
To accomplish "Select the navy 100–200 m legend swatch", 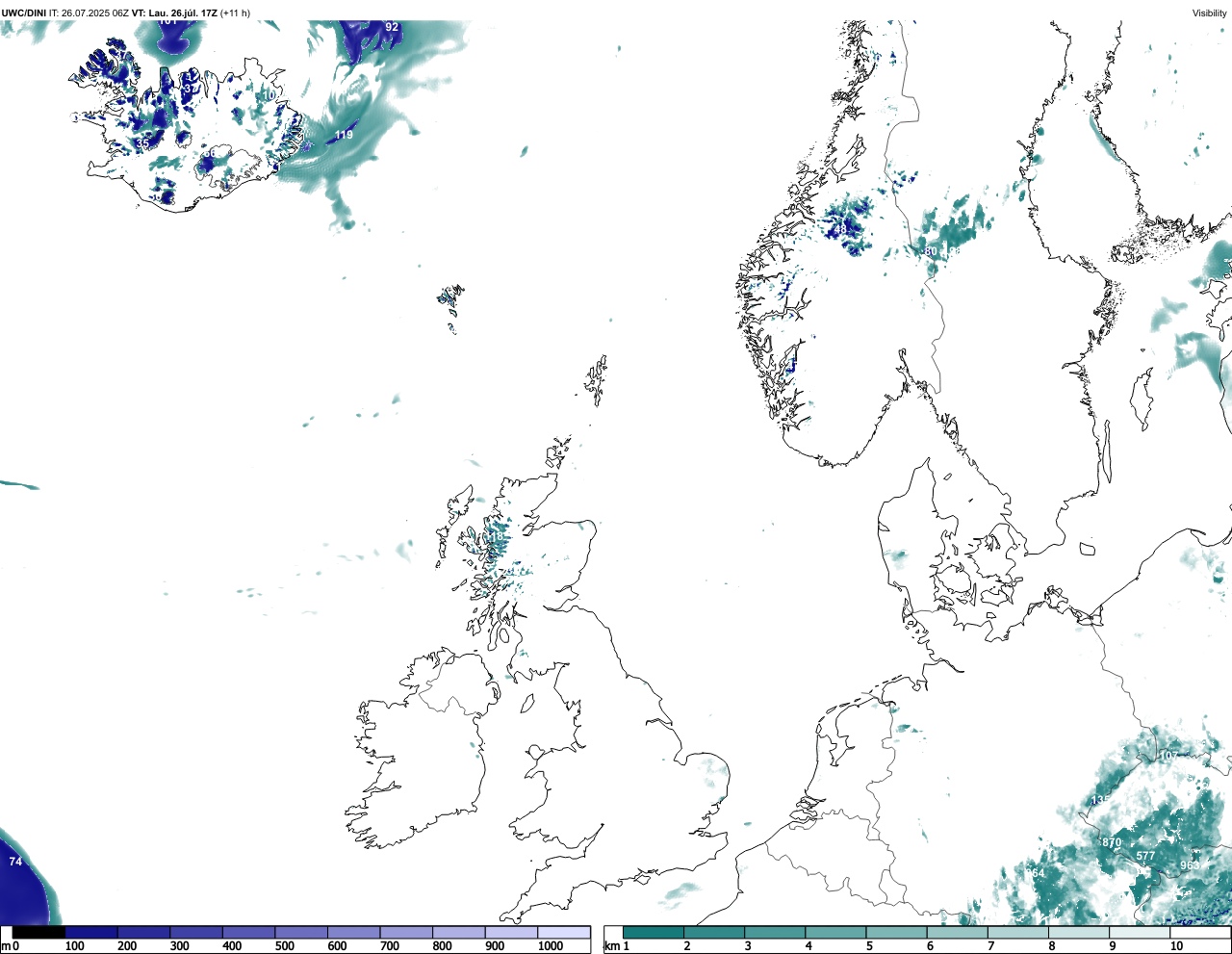I will [91, 932].
